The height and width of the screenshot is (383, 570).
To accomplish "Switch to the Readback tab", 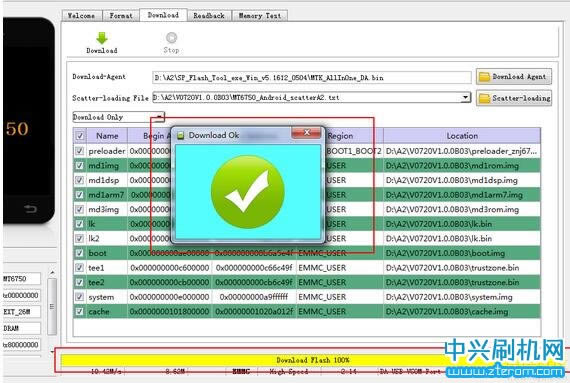I will tap(209, 16).
